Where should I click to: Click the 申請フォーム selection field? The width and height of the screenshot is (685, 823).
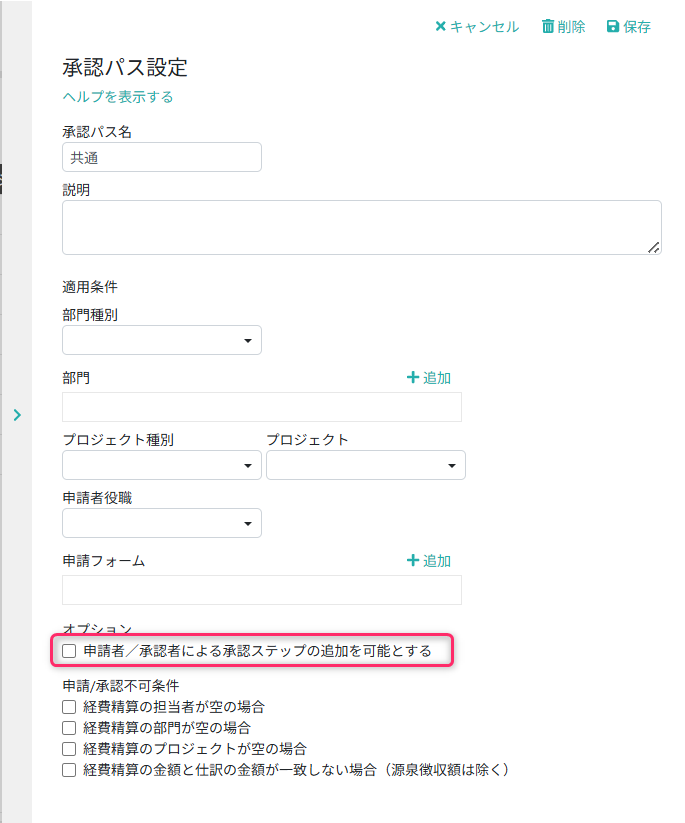262,590
